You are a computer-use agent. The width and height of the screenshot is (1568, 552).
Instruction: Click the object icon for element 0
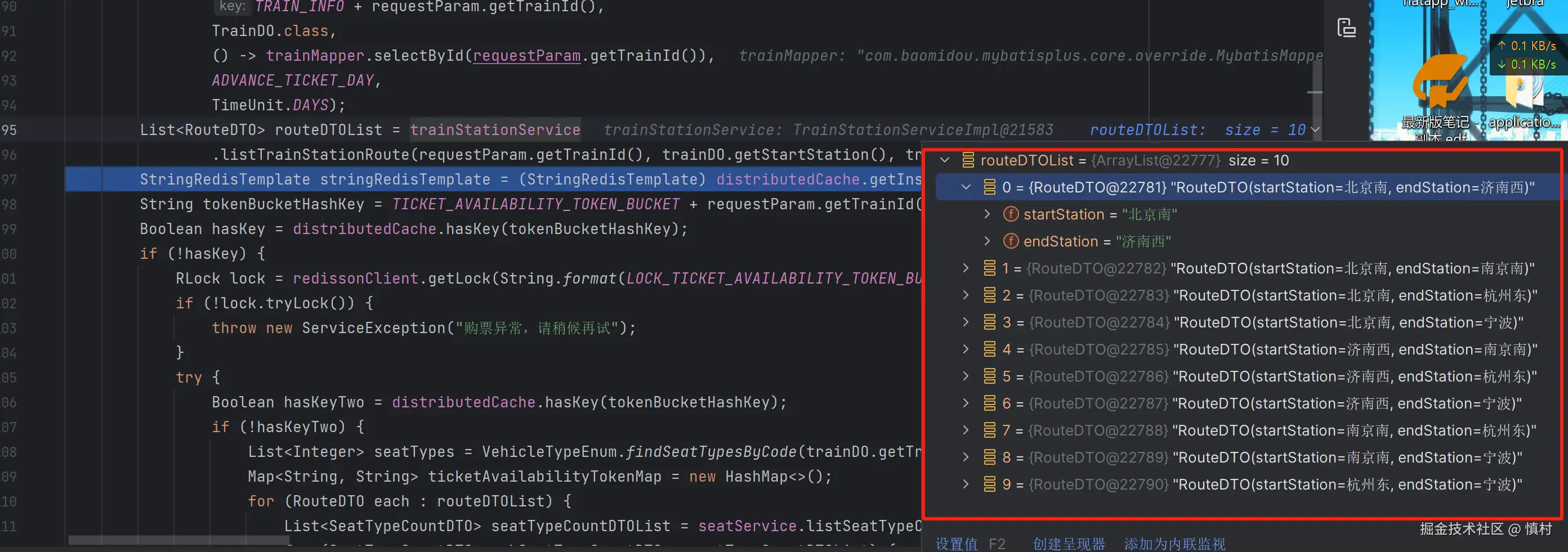tap(990, 187)
